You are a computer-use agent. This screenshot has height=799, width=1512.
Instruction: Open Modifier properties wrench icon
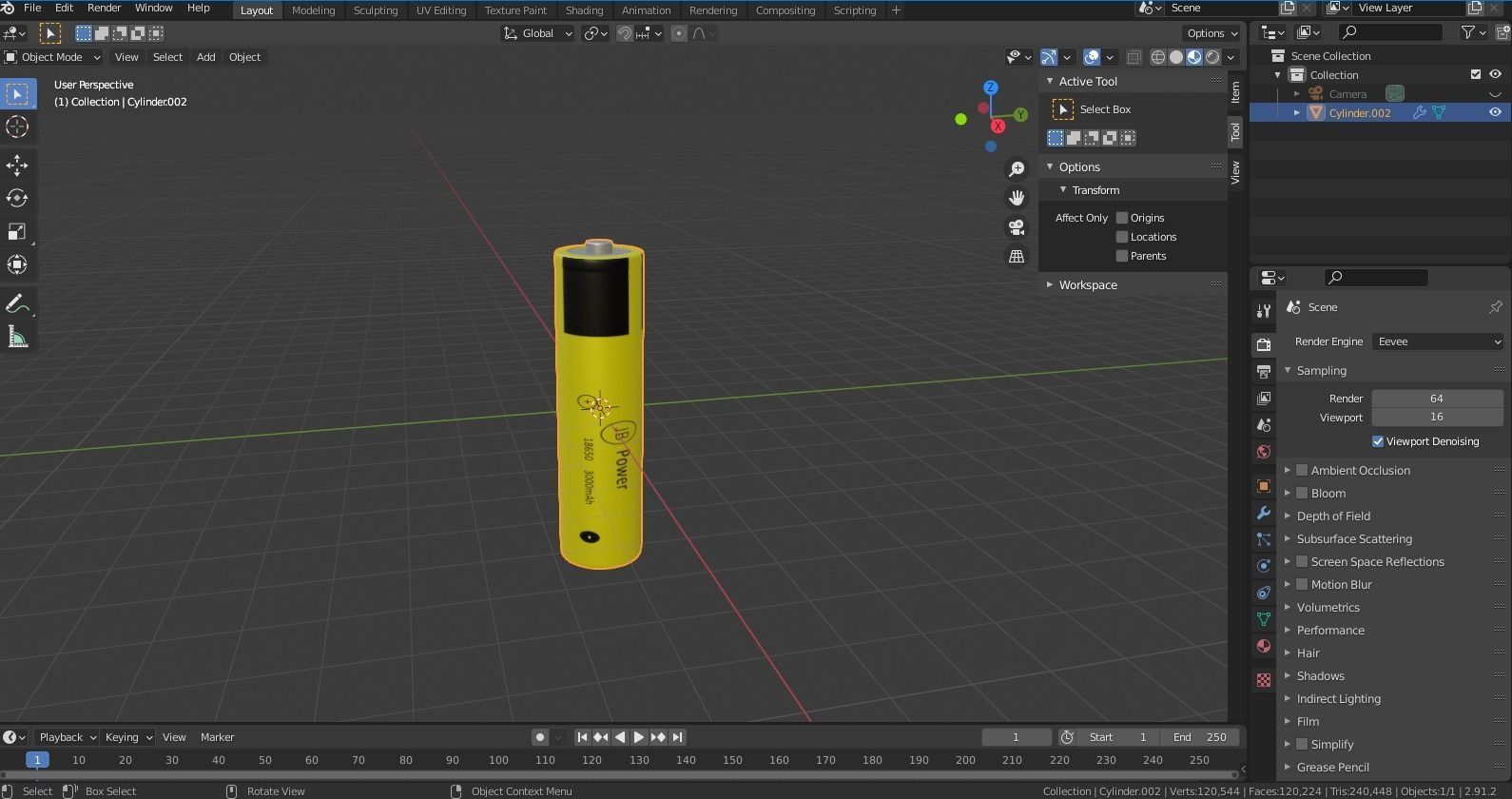tap(1263, 513)
